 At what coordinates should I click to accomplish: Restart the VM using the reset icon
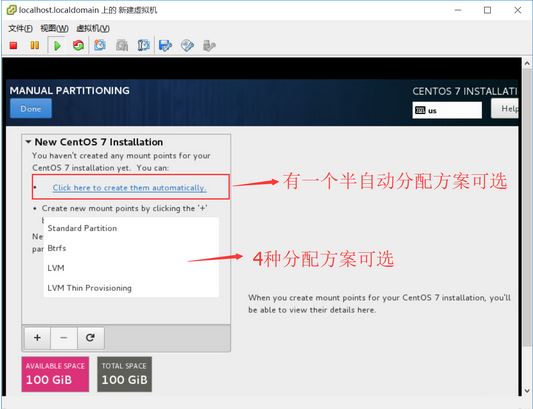[78, 45]
